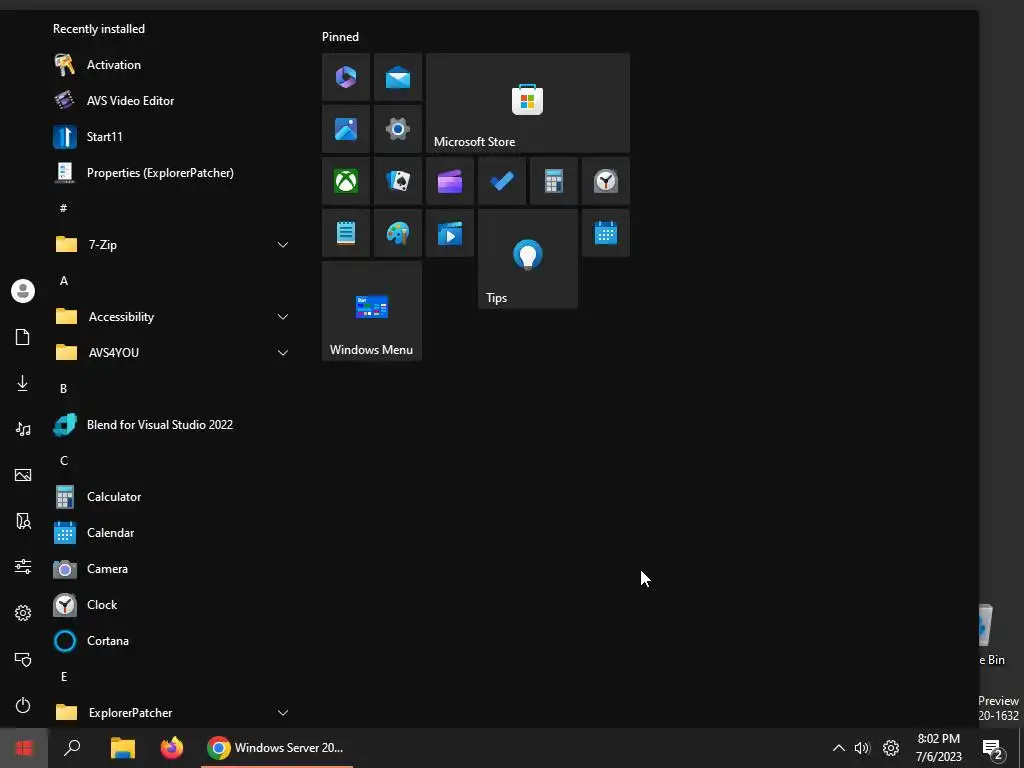Open the user account icon in sidebar
Image resolution: width=1024 pixels, height=768 pixels.
[x=23, y=291]
